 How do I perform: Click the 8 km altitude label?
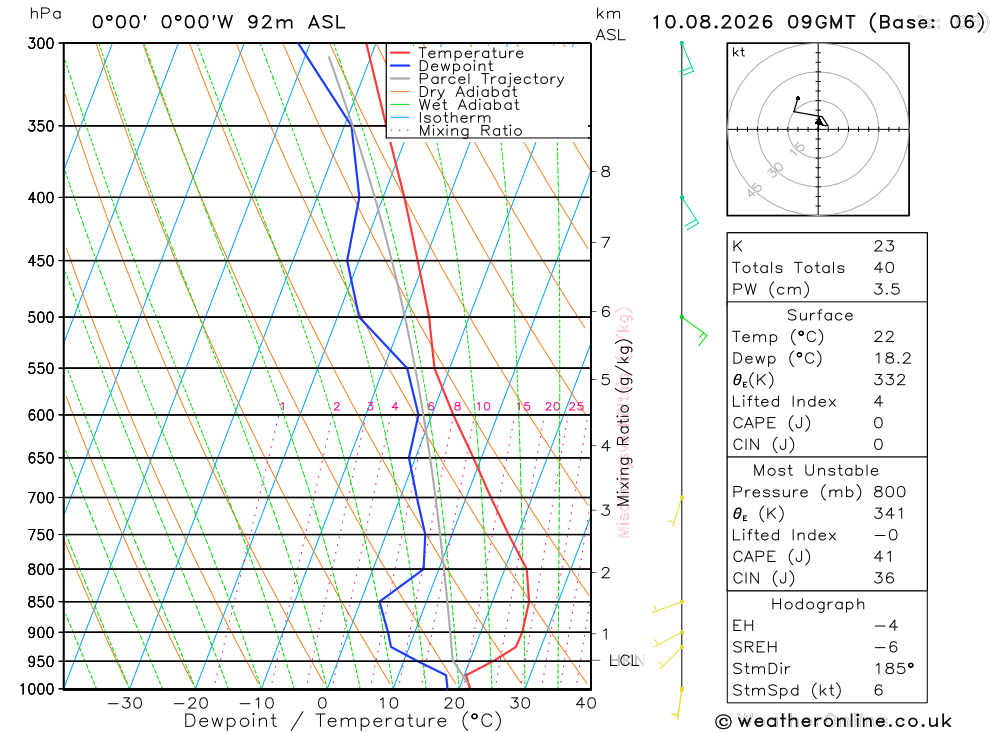tap(605, 172)
